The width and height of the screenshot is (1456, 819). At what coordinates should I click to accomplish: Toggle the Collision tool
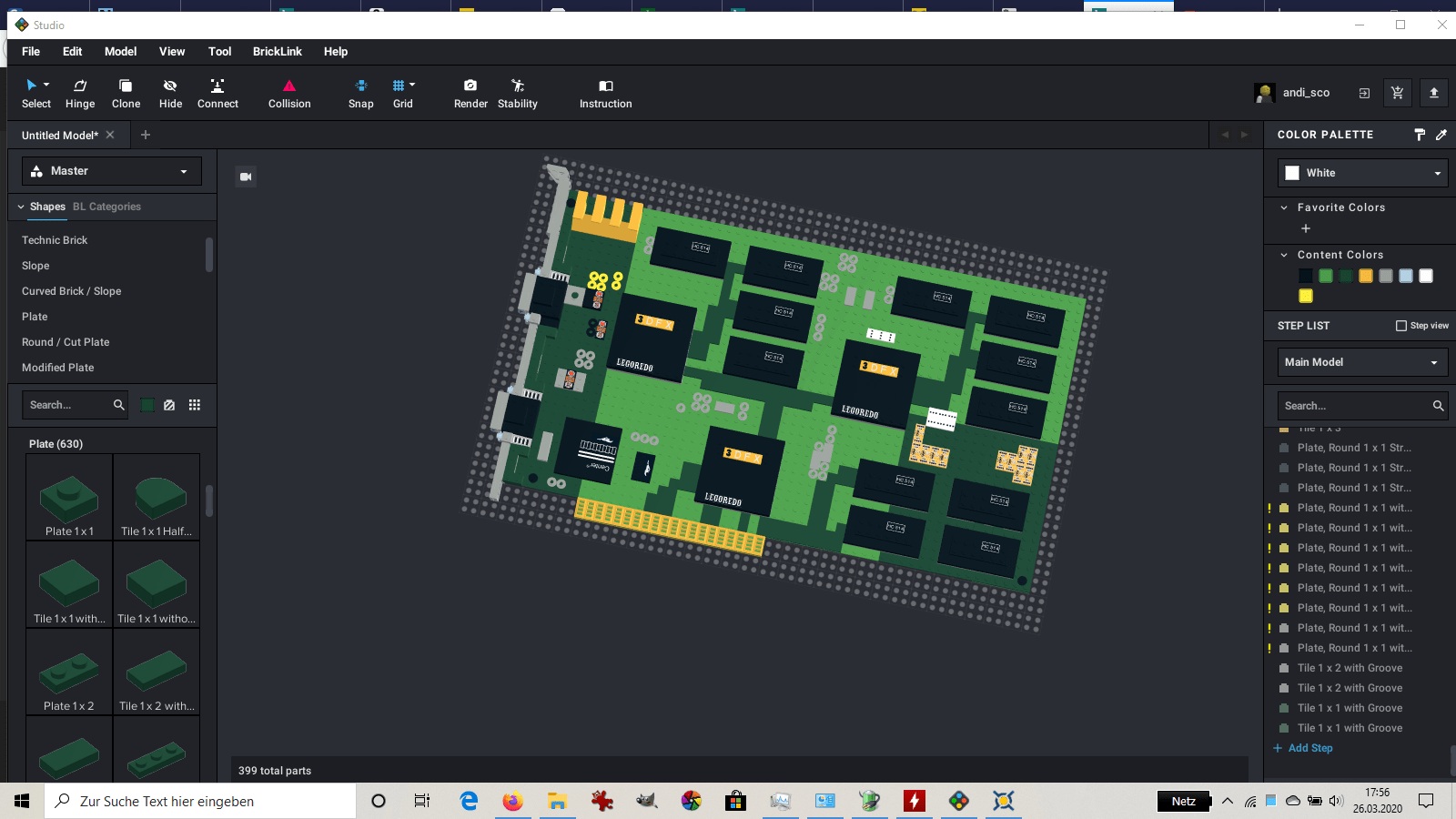[289, 94]
